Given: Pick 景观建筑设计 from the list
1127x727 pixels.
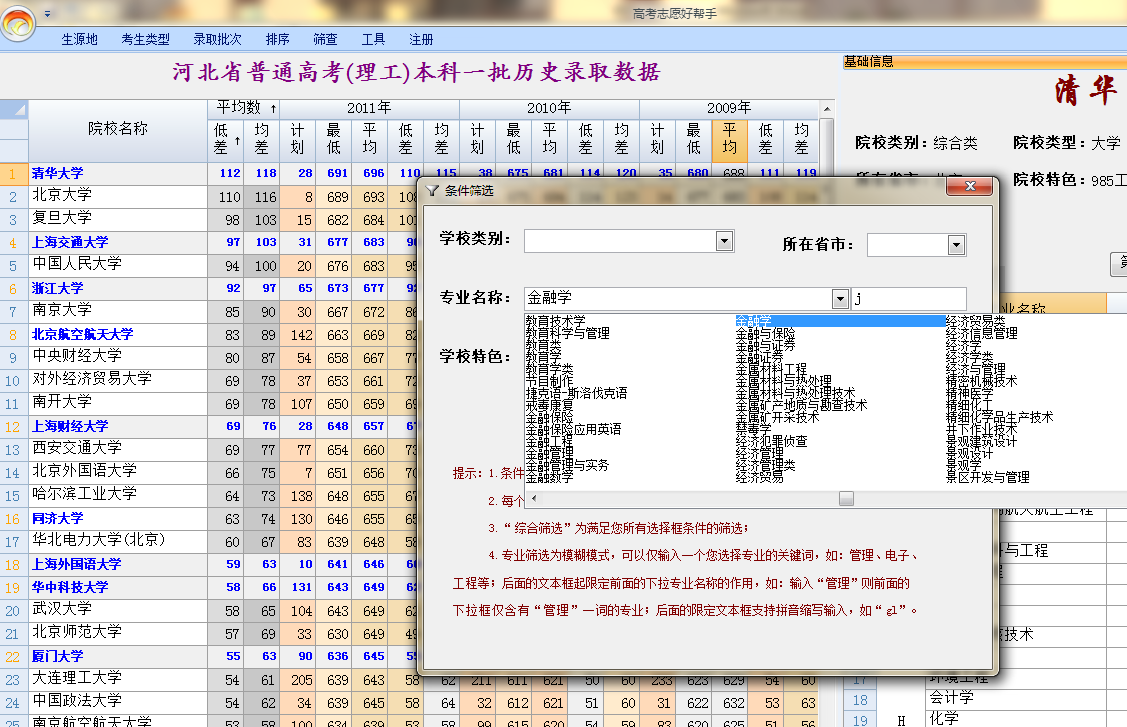Looking at the screenshot, I should coord(982,441).
